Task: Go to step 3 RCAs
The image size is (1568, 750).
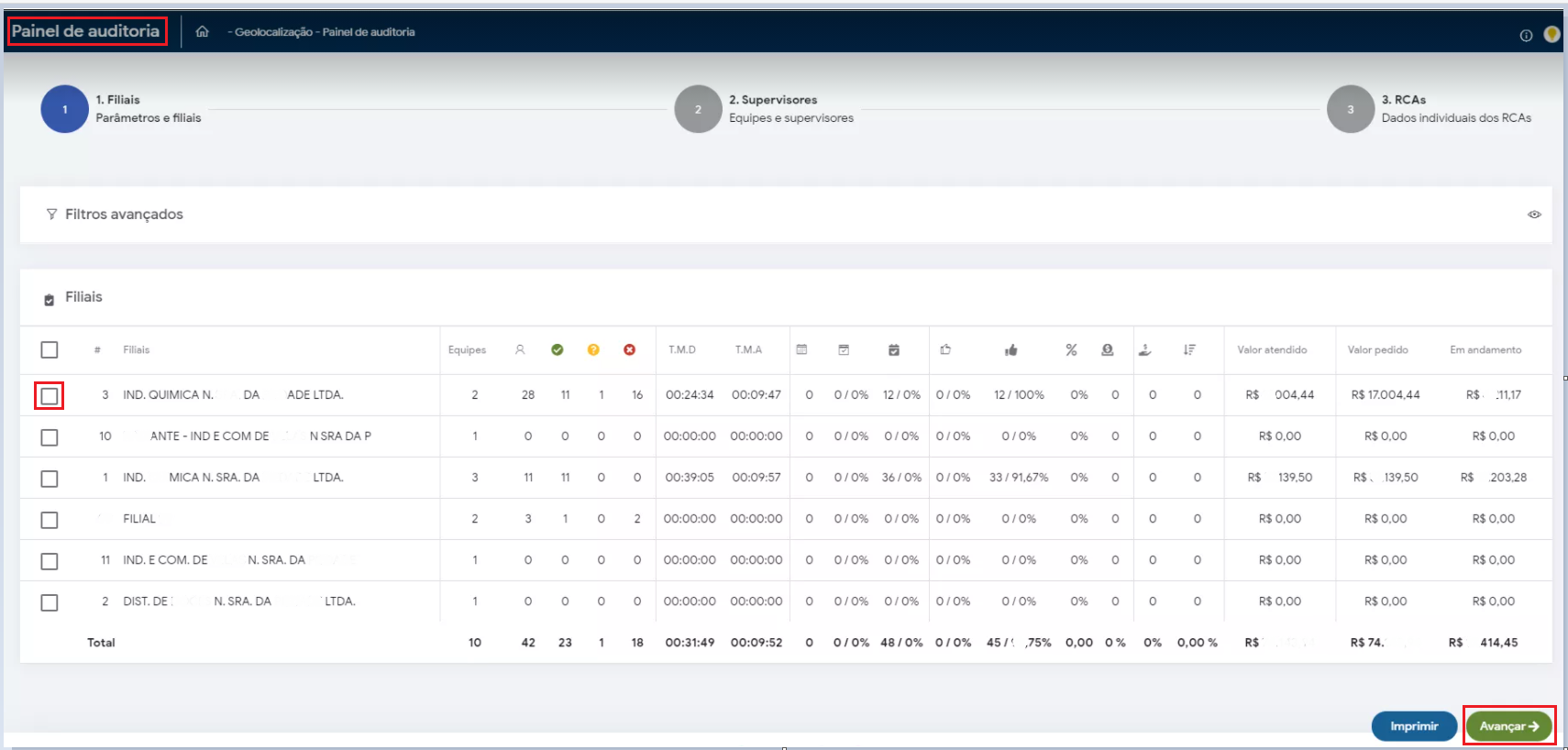Action: (x=1350, y=109)
